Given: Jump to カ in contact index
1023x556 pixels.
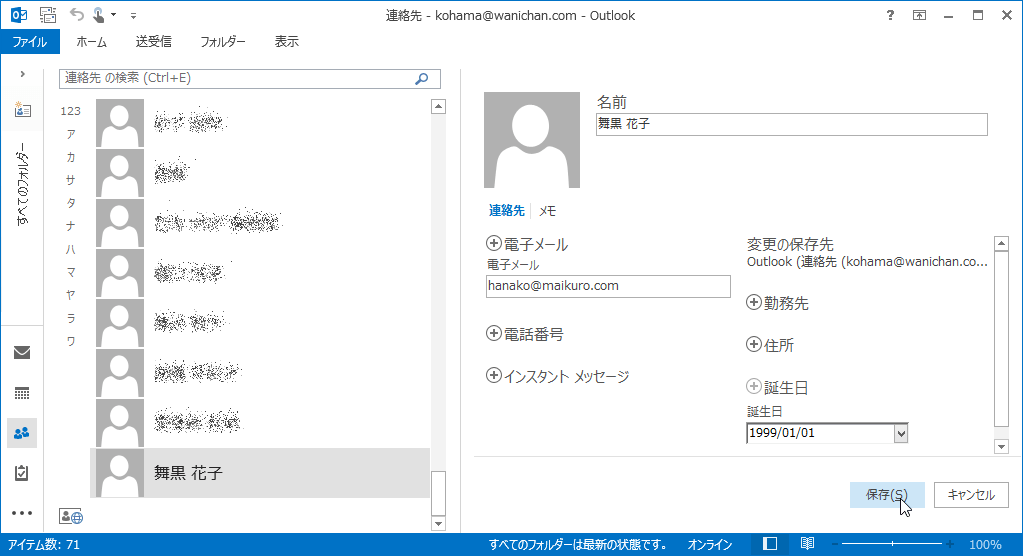Looking at the screenshot, I should point(70,157).
